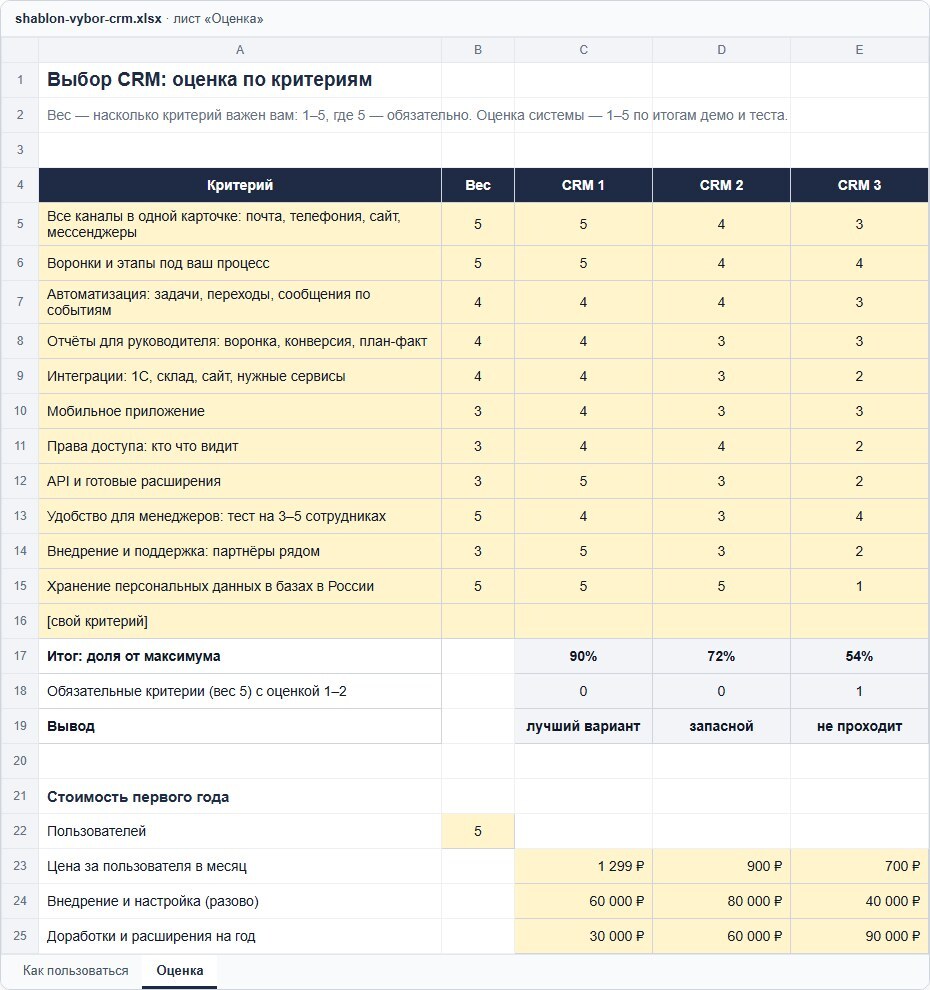Click the file name «shablon-vybor-crm.xlsx»
This screenshot has height=990, width=930.
(88, 19)
